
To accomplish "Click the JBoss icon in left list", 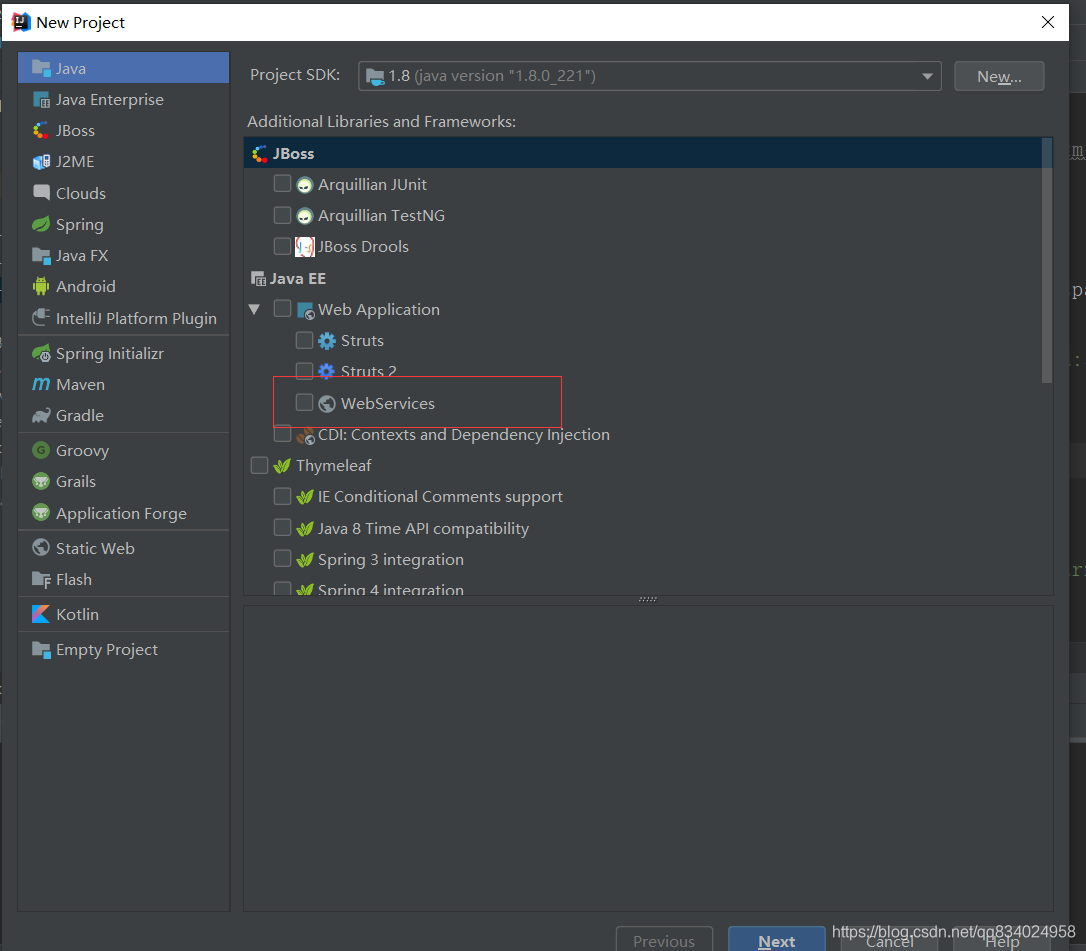I will point(42,130).
